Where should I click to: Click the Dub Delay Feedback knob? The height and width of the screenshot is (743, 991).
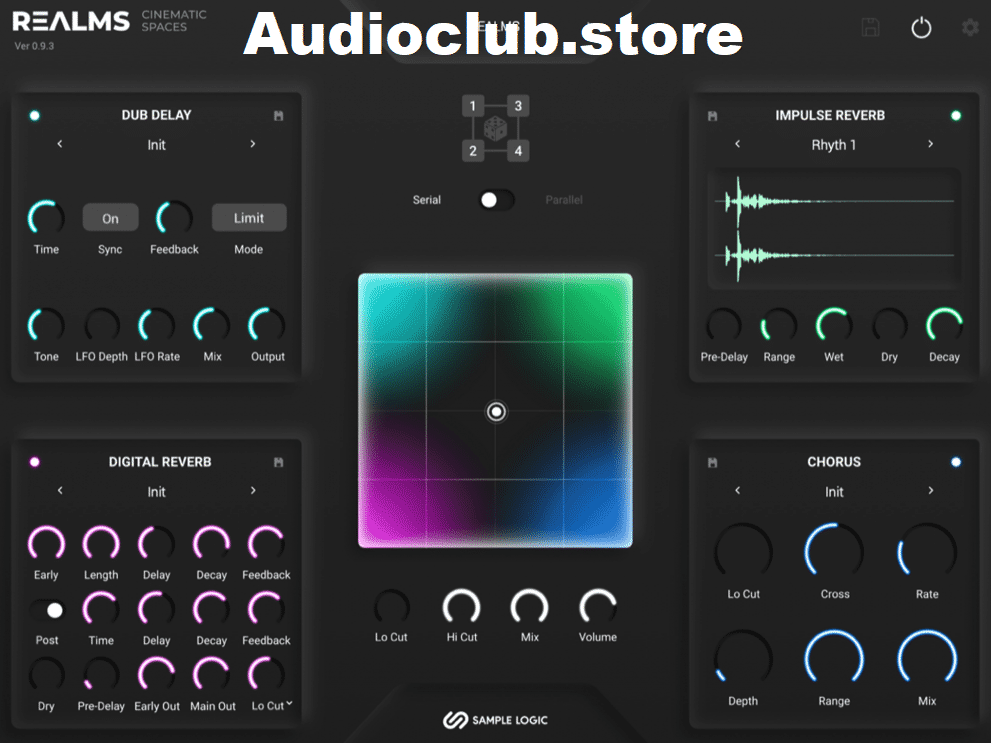(174, 218)
